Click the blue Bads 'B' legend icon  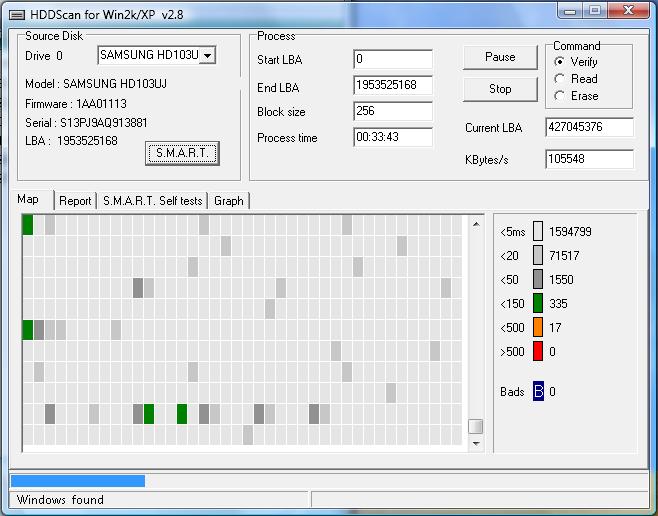click(538, 392)
